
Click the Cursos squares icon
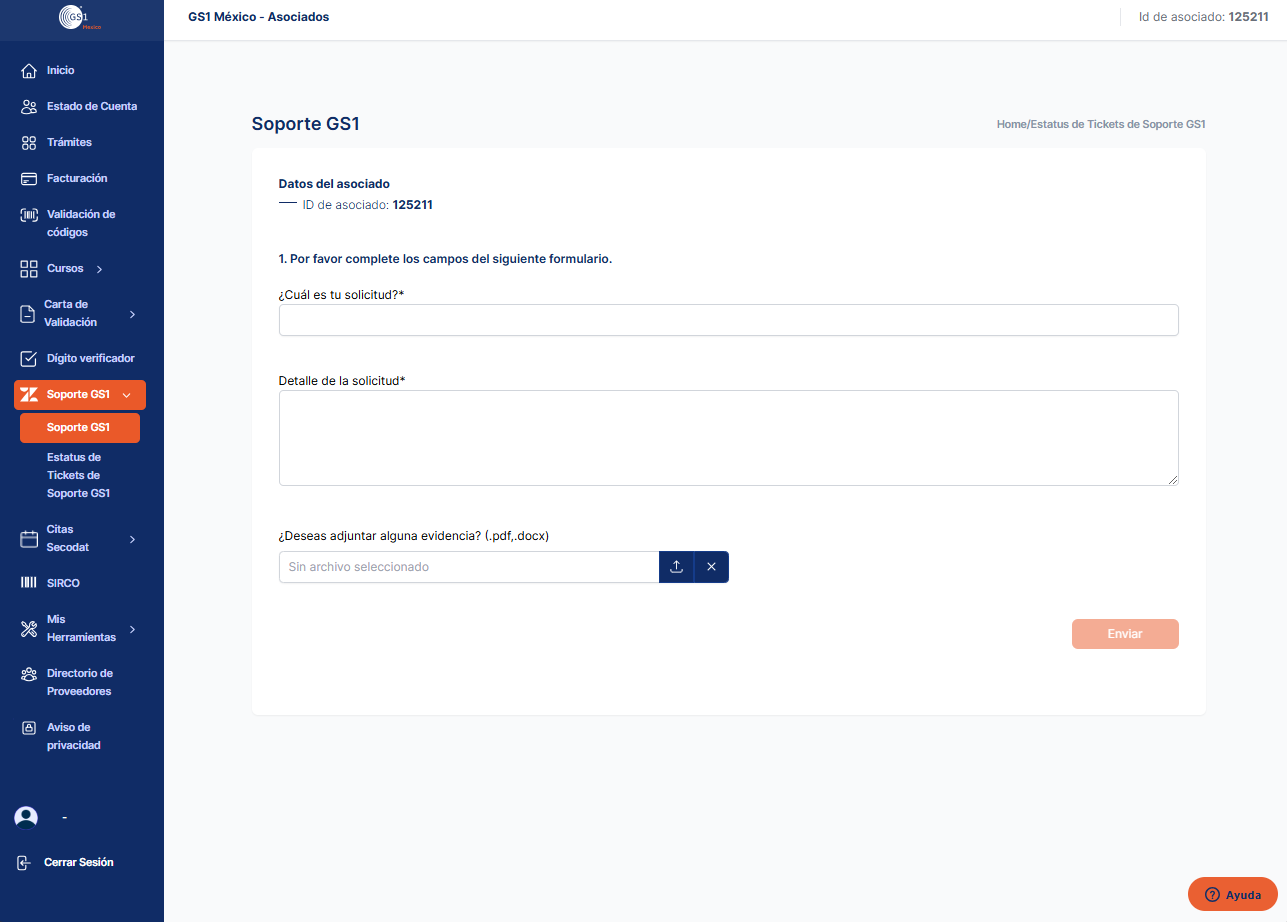[x=29, y=269]
